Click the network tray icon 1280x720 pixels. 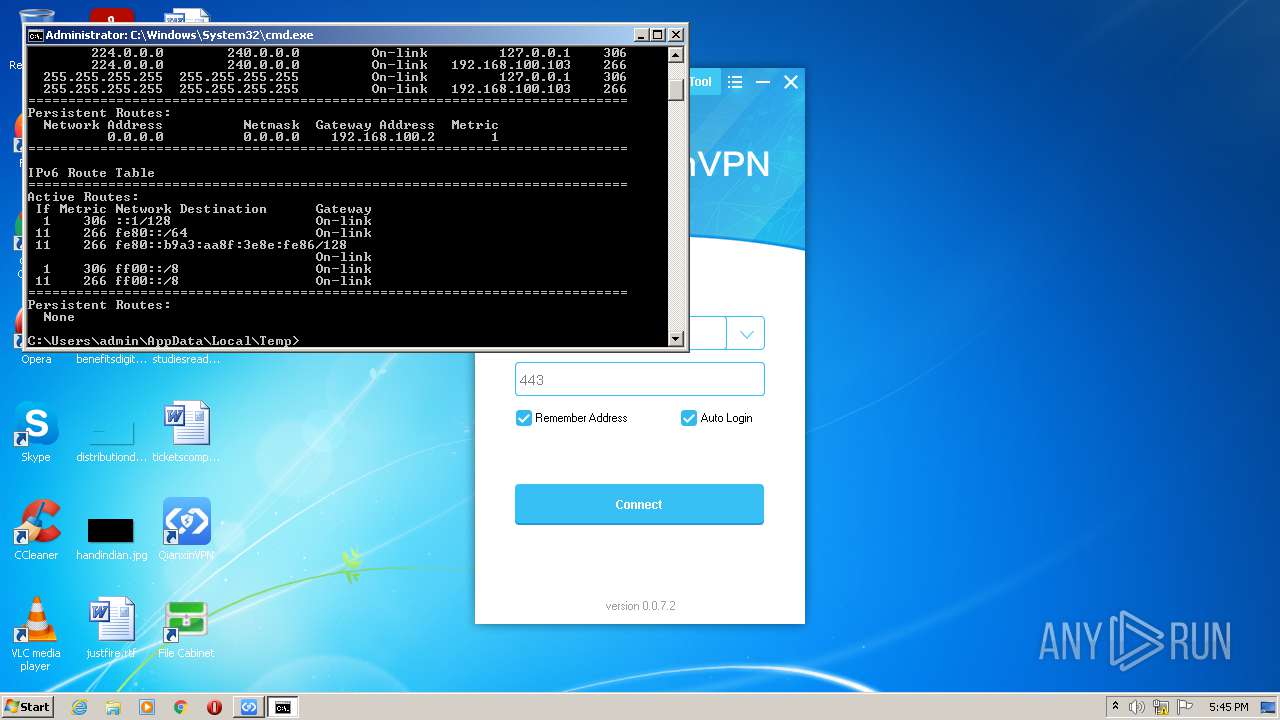(1161, 707)
